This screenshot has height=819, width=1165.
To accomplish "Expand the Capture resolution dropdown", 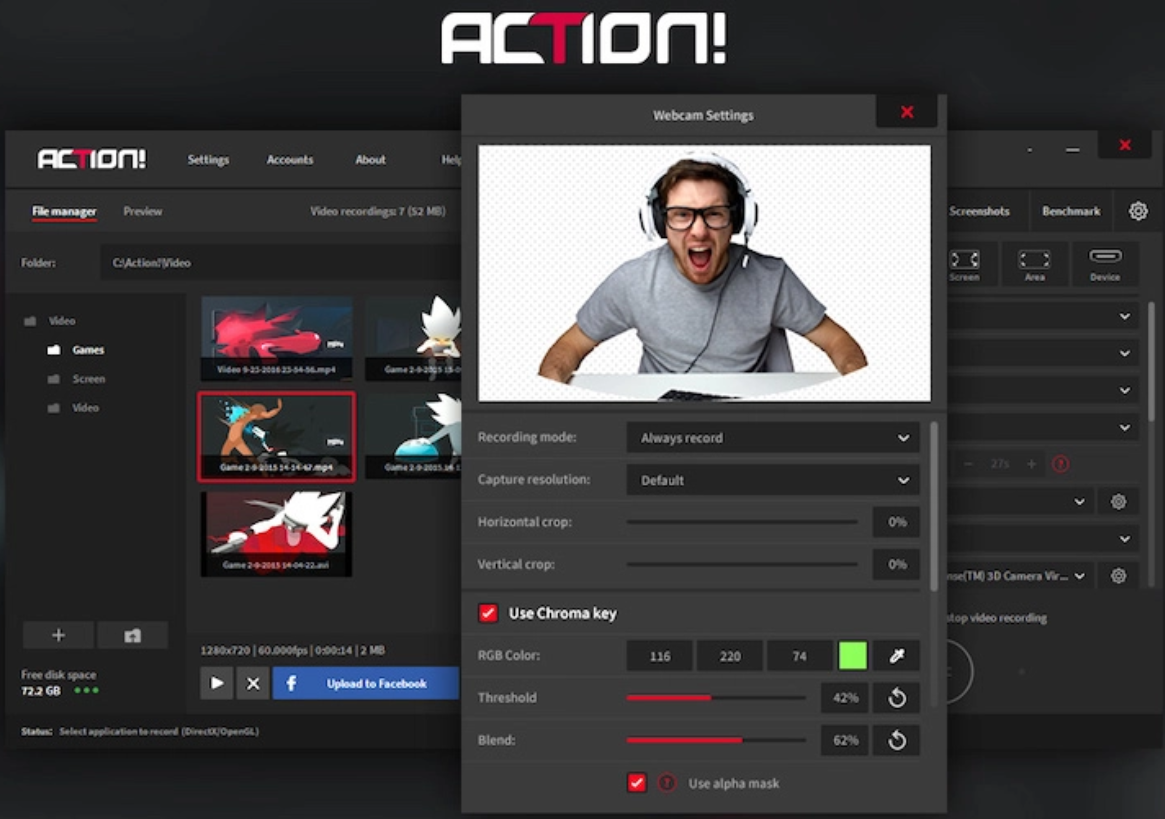I will [772, 480].
